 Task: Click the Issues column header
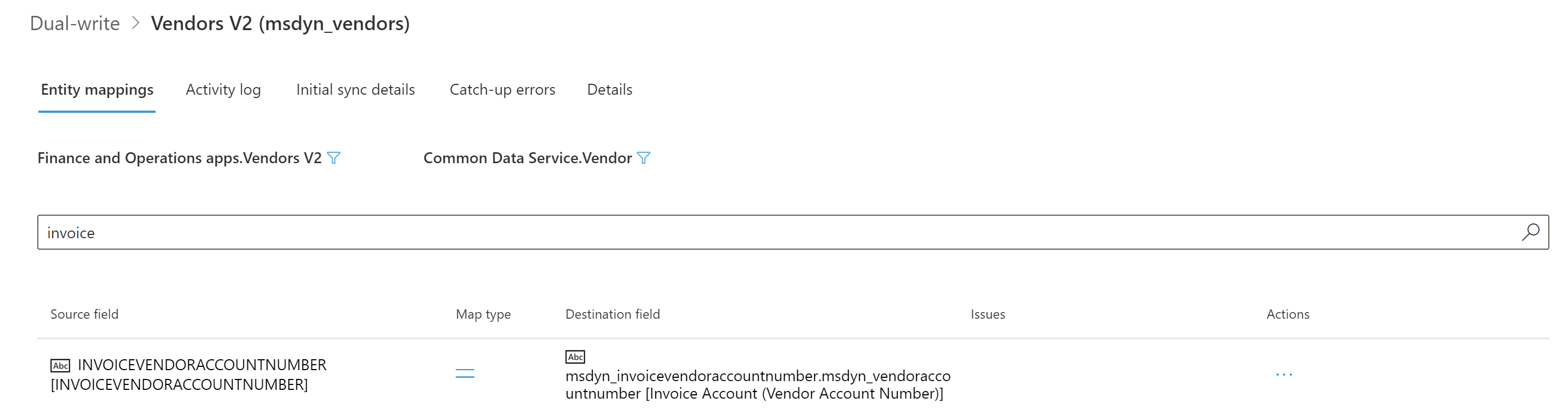(987, 314)
